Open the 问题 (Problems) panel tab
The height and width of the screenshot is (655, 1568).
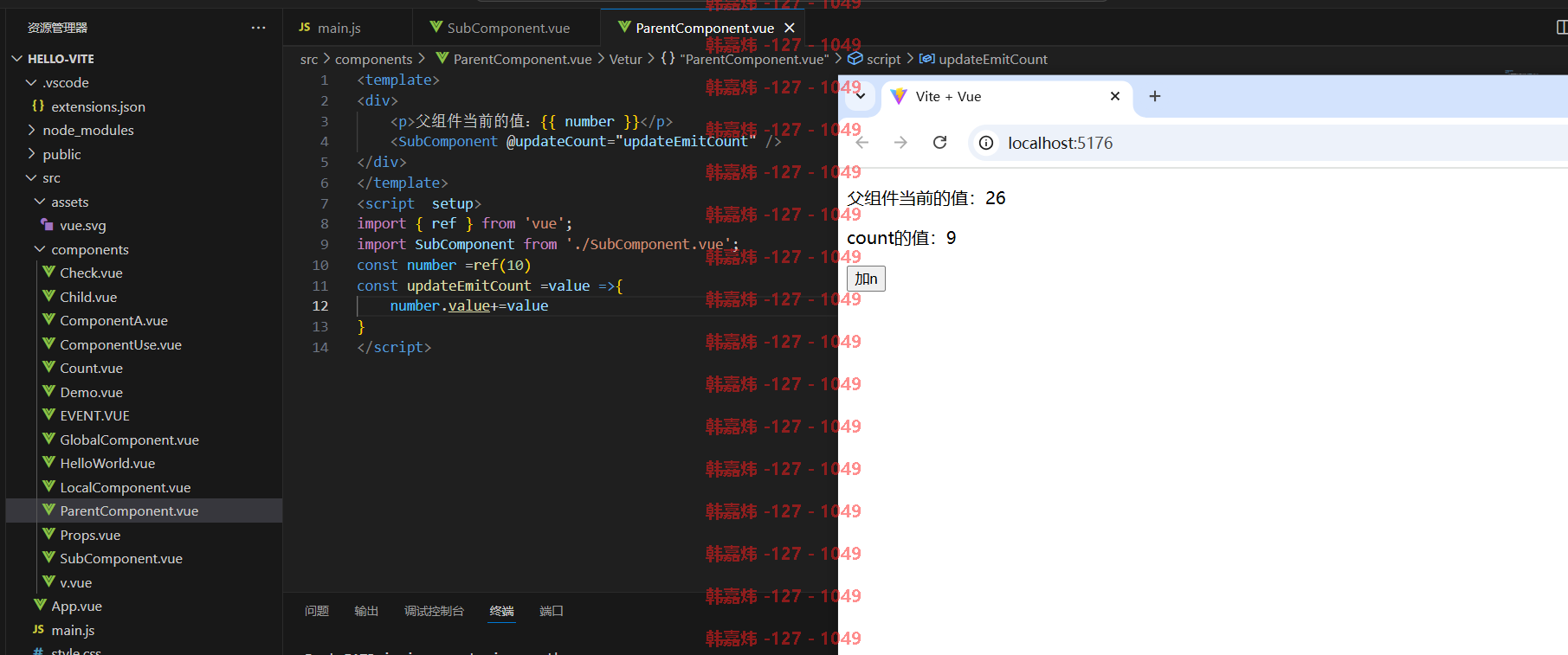(x=317, y=611)
